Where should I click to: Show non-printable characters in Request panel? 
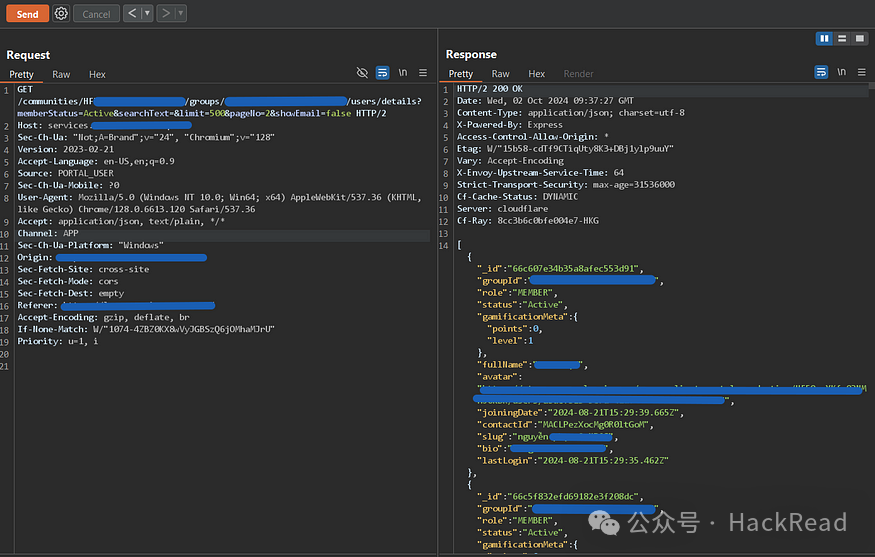(x=403, y=73)
